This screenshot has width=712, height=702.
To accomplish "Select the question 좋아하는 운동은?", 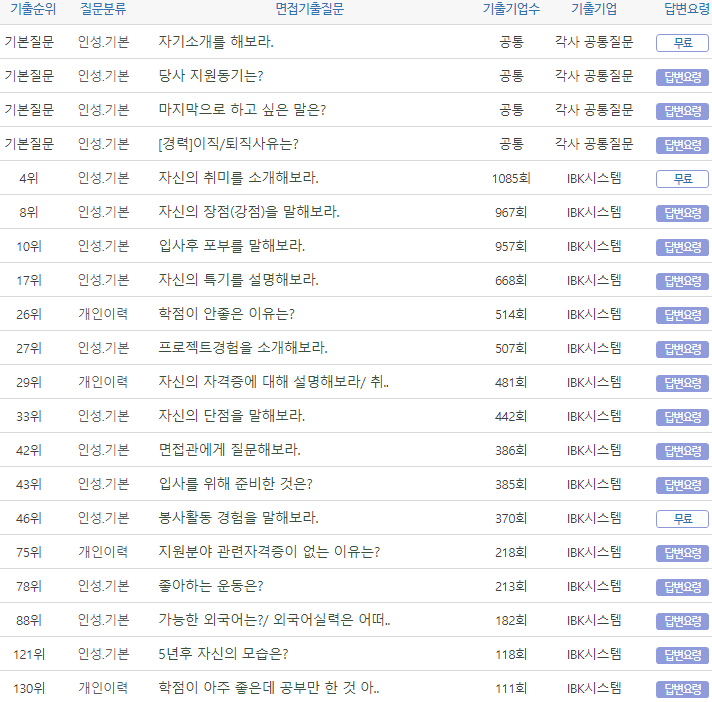I will (211, 586).
